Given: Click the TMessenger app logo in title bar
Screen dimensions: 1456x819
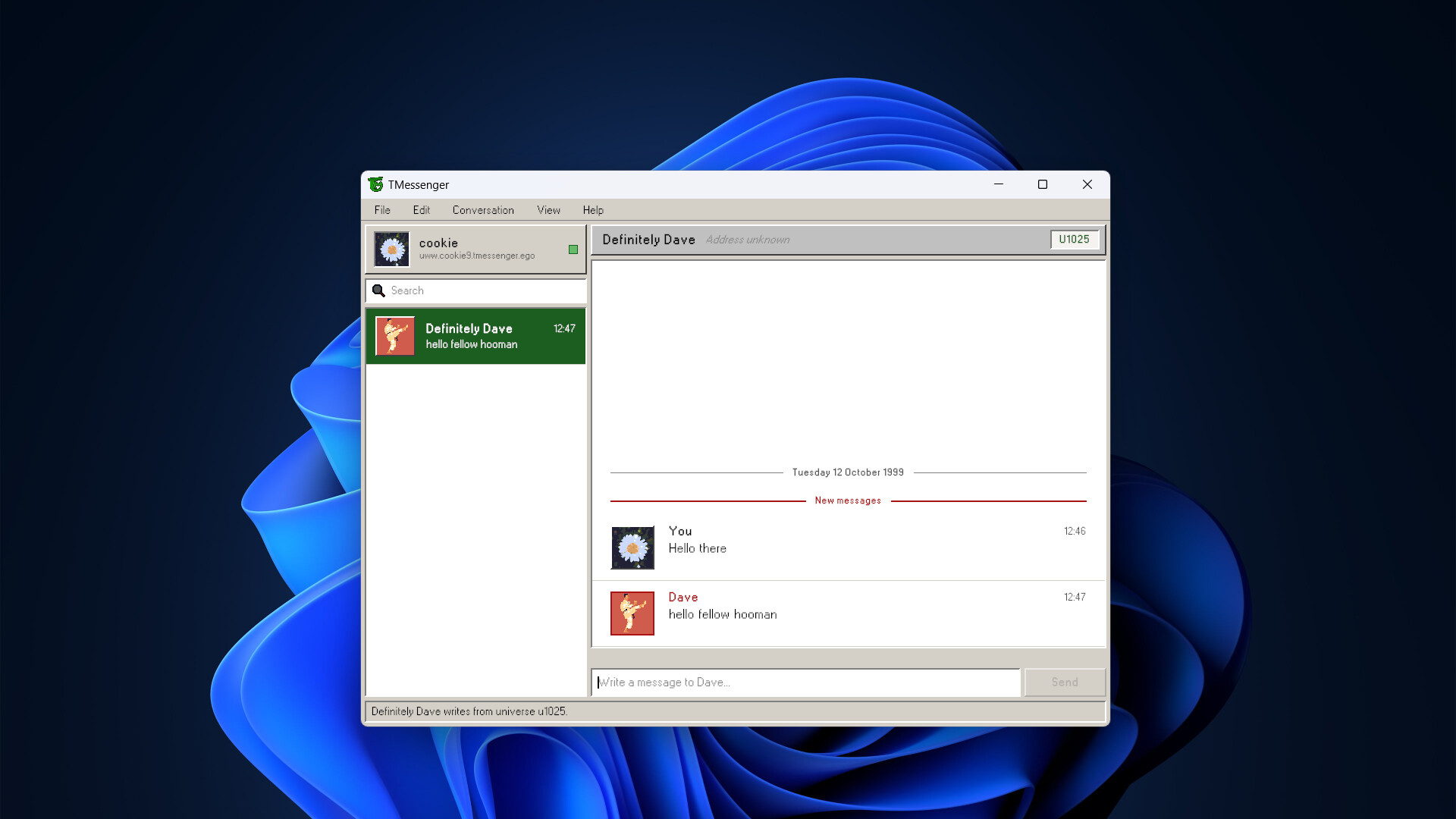Looking at the screenshot, I should 375,184.
